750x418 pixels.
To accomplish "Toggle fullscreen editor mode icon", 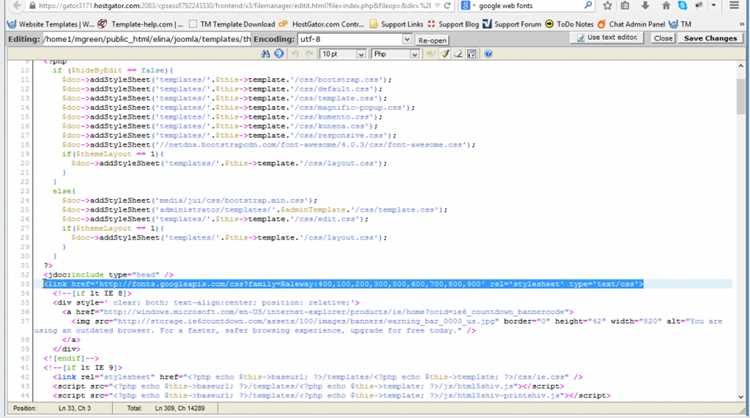I will (x=472, y=54).
